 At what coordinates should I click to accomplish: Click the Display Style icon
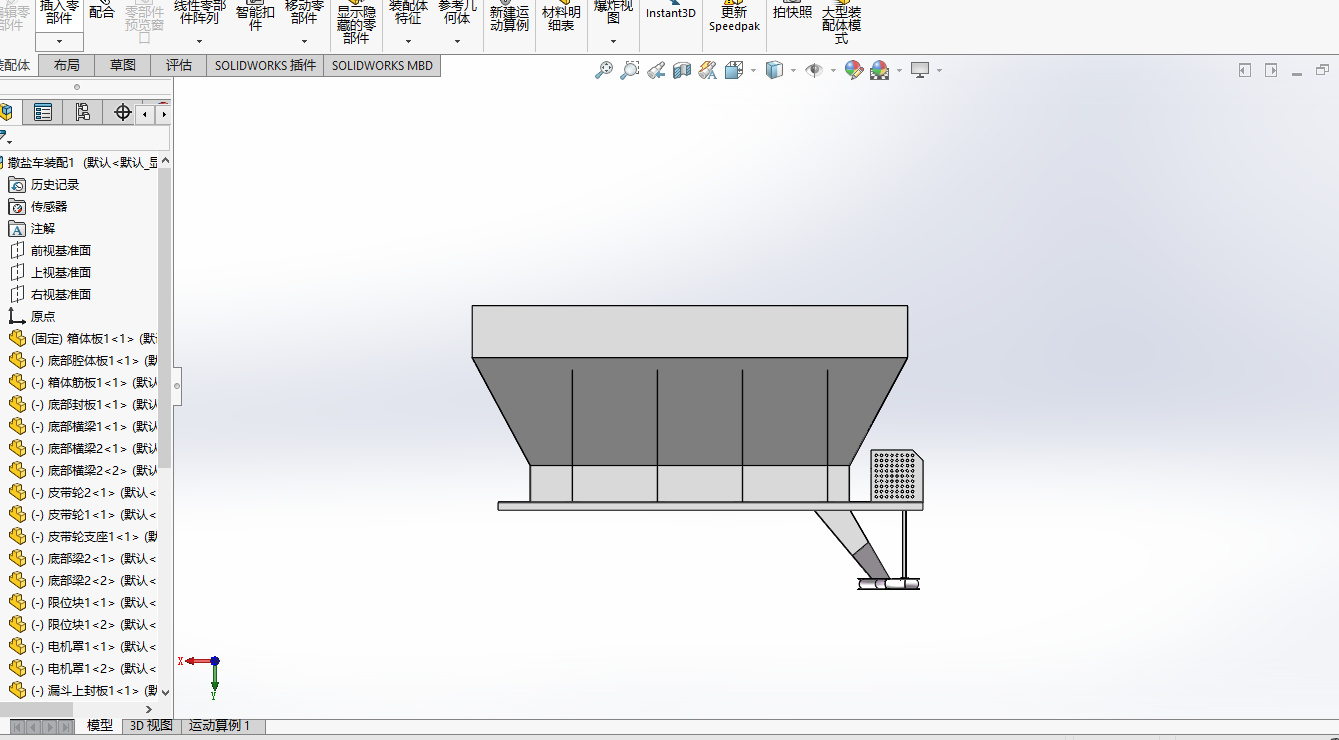click(x=774, y=70)
